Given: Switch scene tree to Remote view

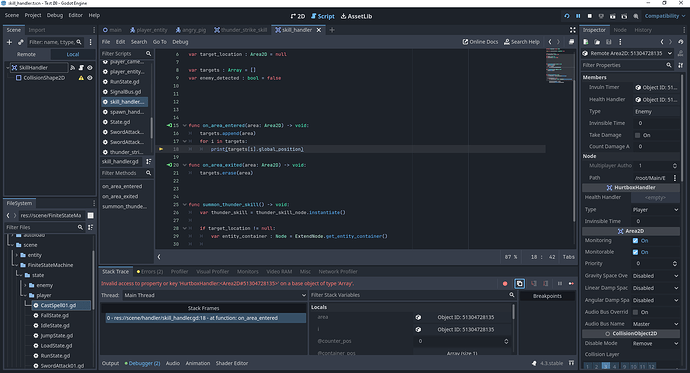Looking at the screenshot, I should [26, 54].
